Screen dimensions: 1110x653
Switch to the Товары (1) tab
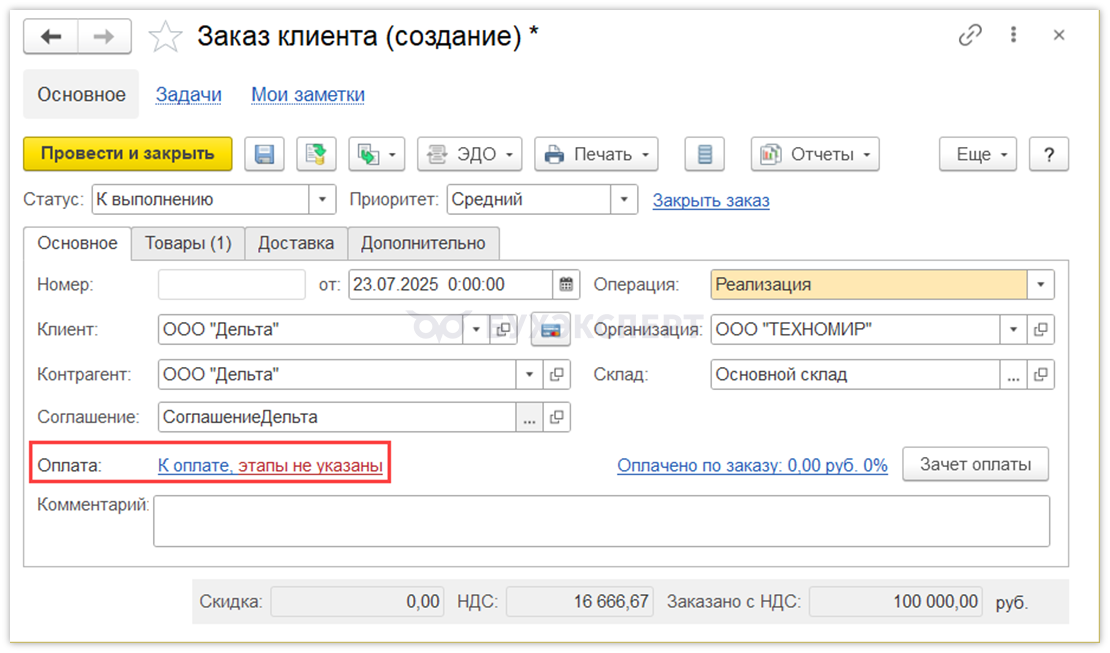point(188,243)
